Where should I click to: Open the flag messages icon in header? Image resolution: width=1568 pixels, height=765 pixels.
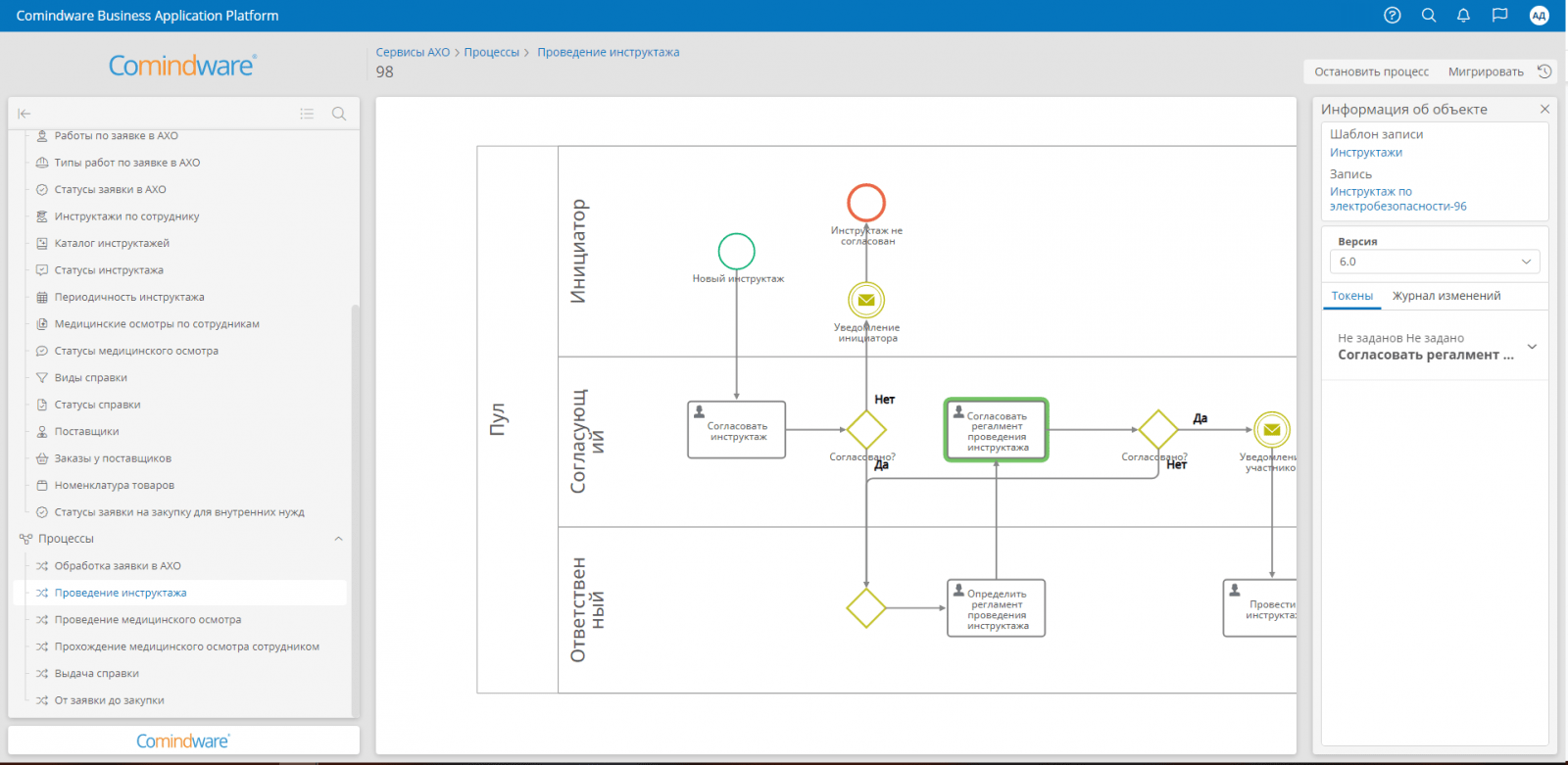coord(1499,16)
